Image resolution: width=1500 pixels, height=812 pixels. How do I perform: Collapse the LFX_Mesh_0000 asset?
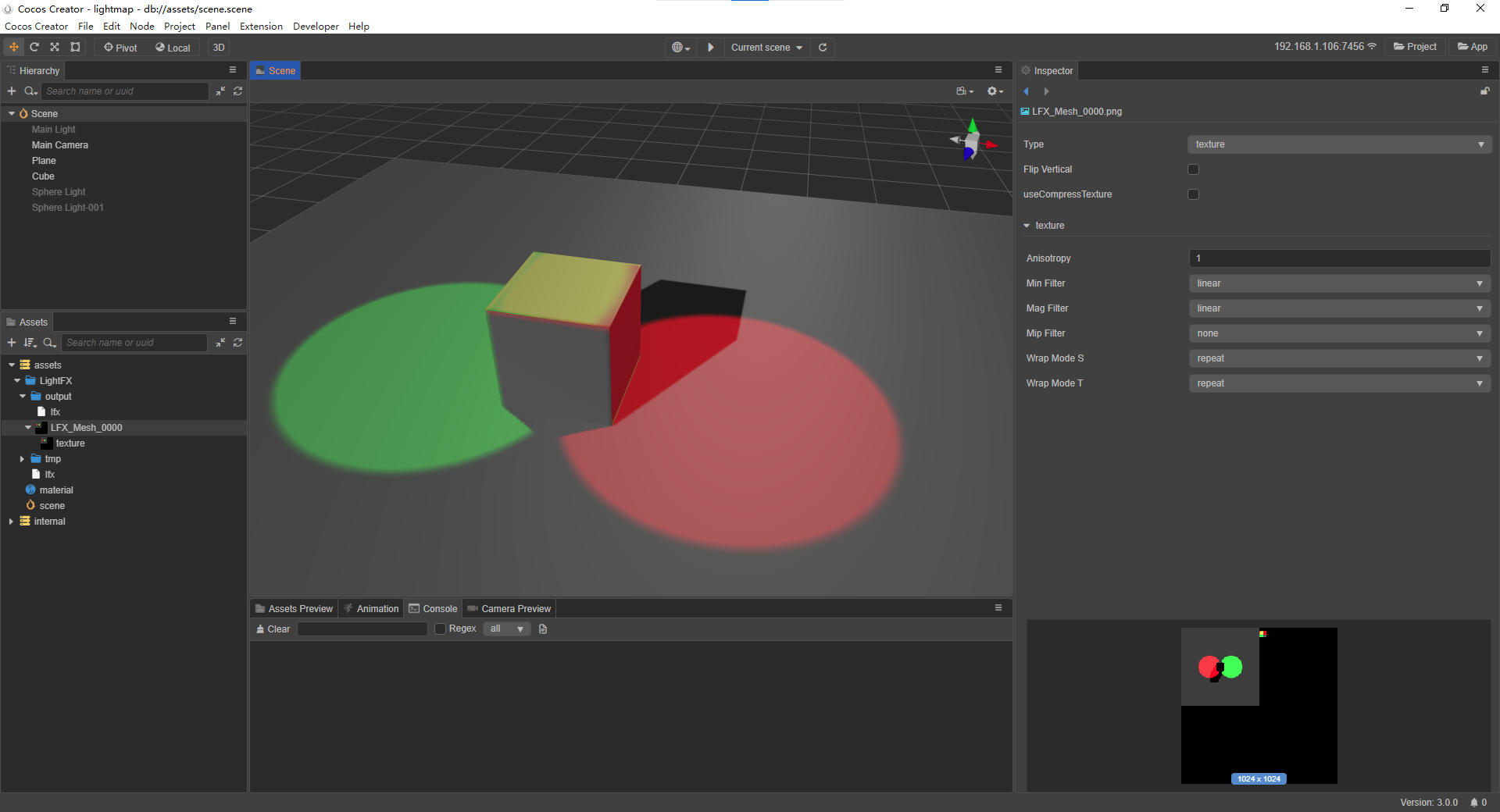tap(28, 428)
